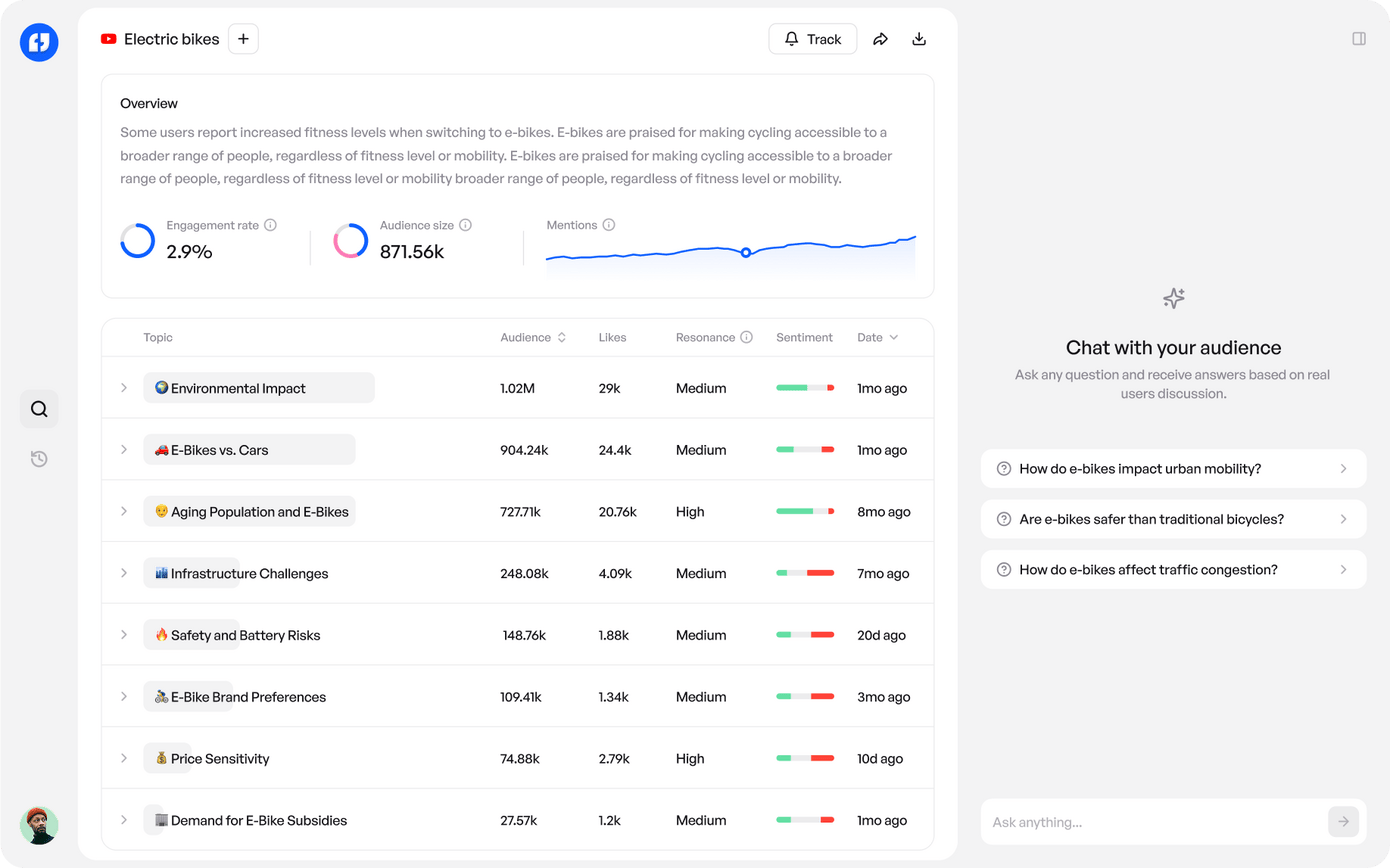Click the Audience size info icon
The image size is (1390, 868).
click(x=465, y=226)
